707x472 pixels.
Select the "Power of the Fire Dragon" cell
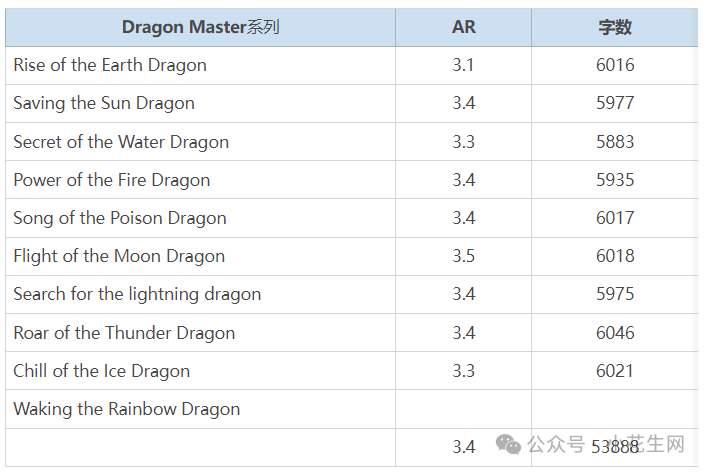(x=112, y=180)
